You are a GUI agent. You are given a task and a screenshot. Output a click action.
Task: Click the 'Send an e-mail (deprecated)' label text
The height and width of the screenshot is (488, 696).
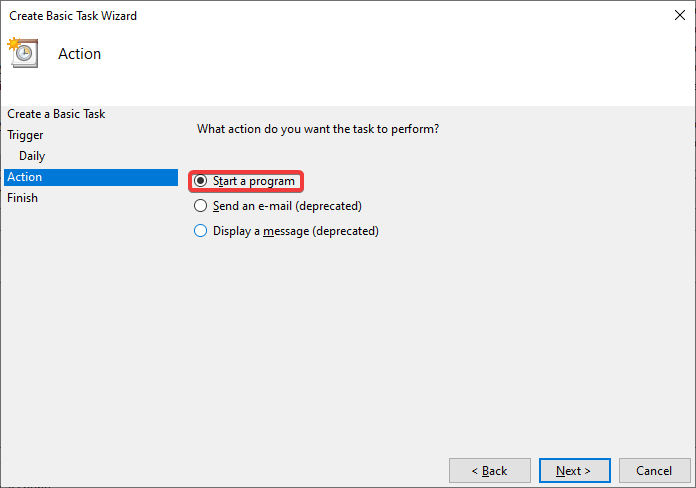point(287,206)
